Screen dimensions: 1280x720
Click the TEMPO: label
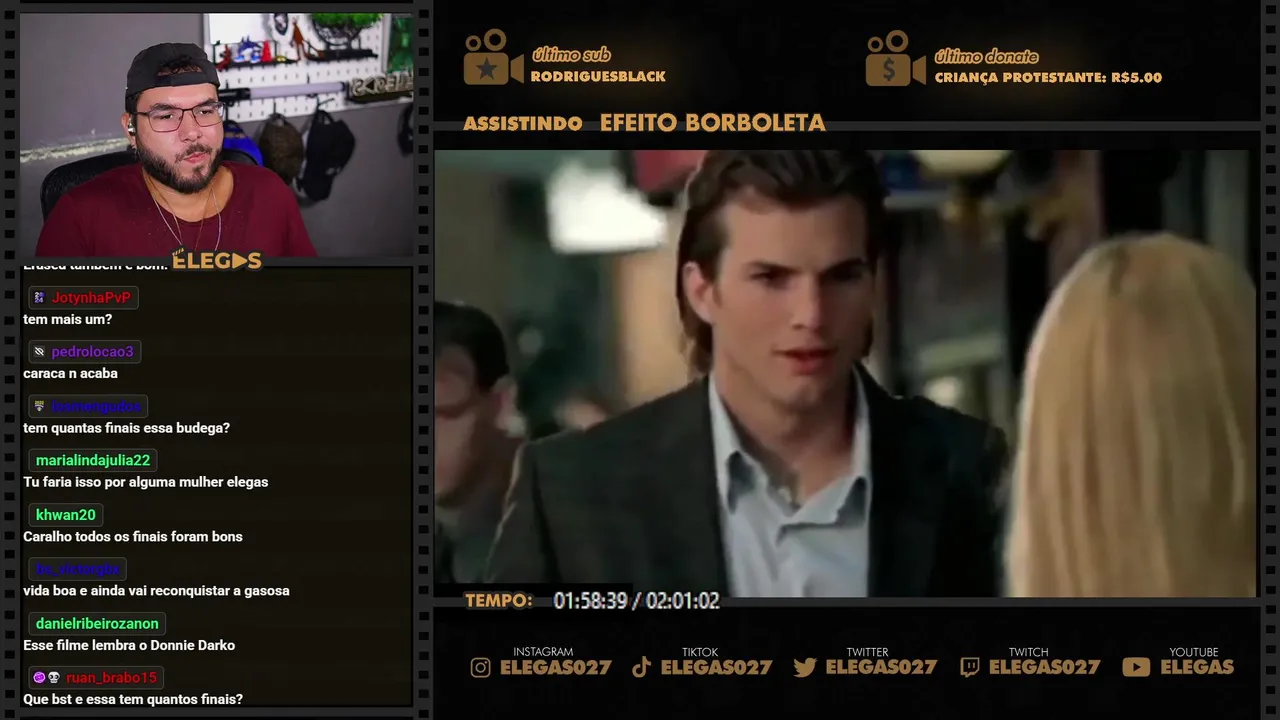point(499,601)
